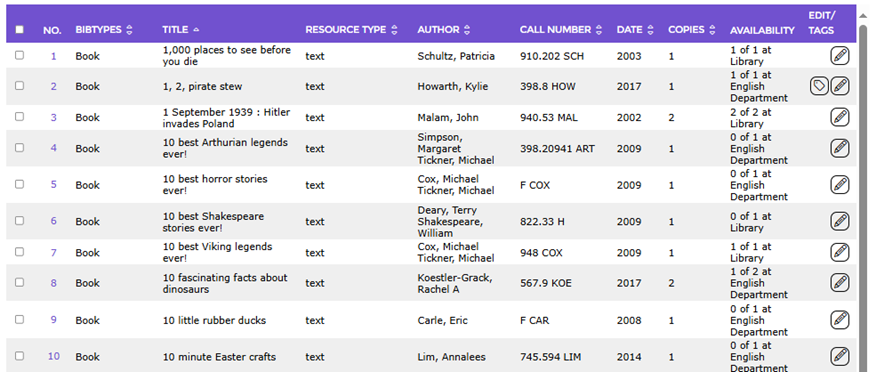Check the horror stories row box
The height and width of the screenshot is (372, 876).
[20, 184]
